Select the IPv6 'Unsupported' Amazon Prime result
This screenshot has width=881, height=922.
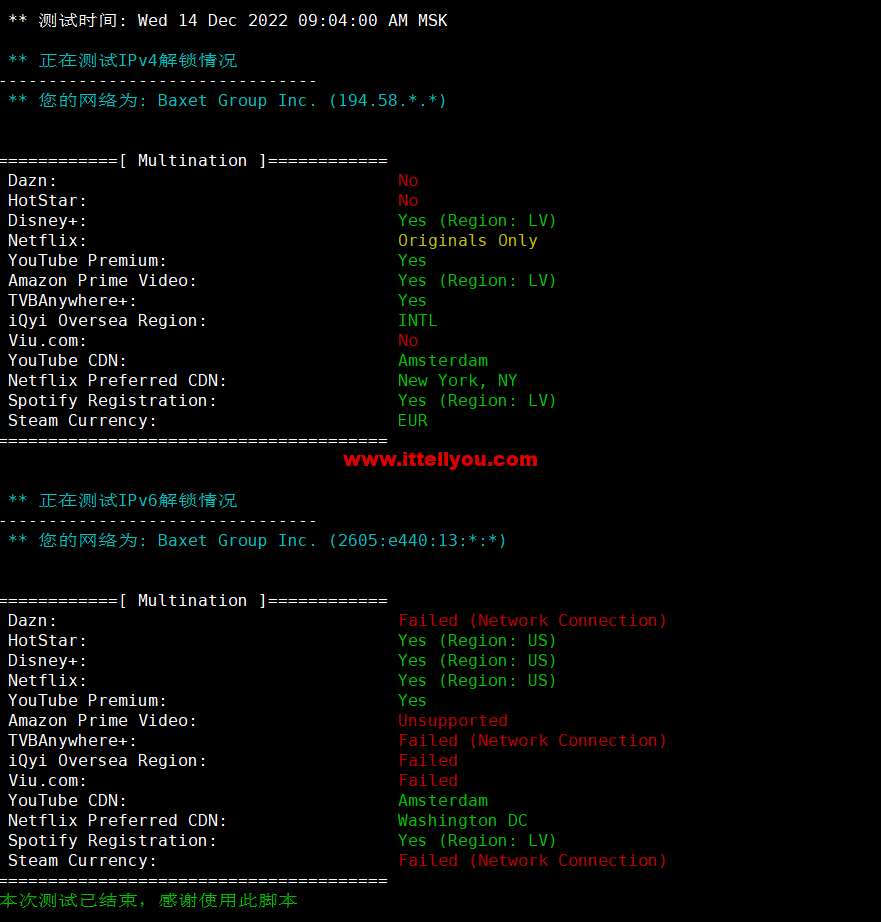tap(453, 720)
